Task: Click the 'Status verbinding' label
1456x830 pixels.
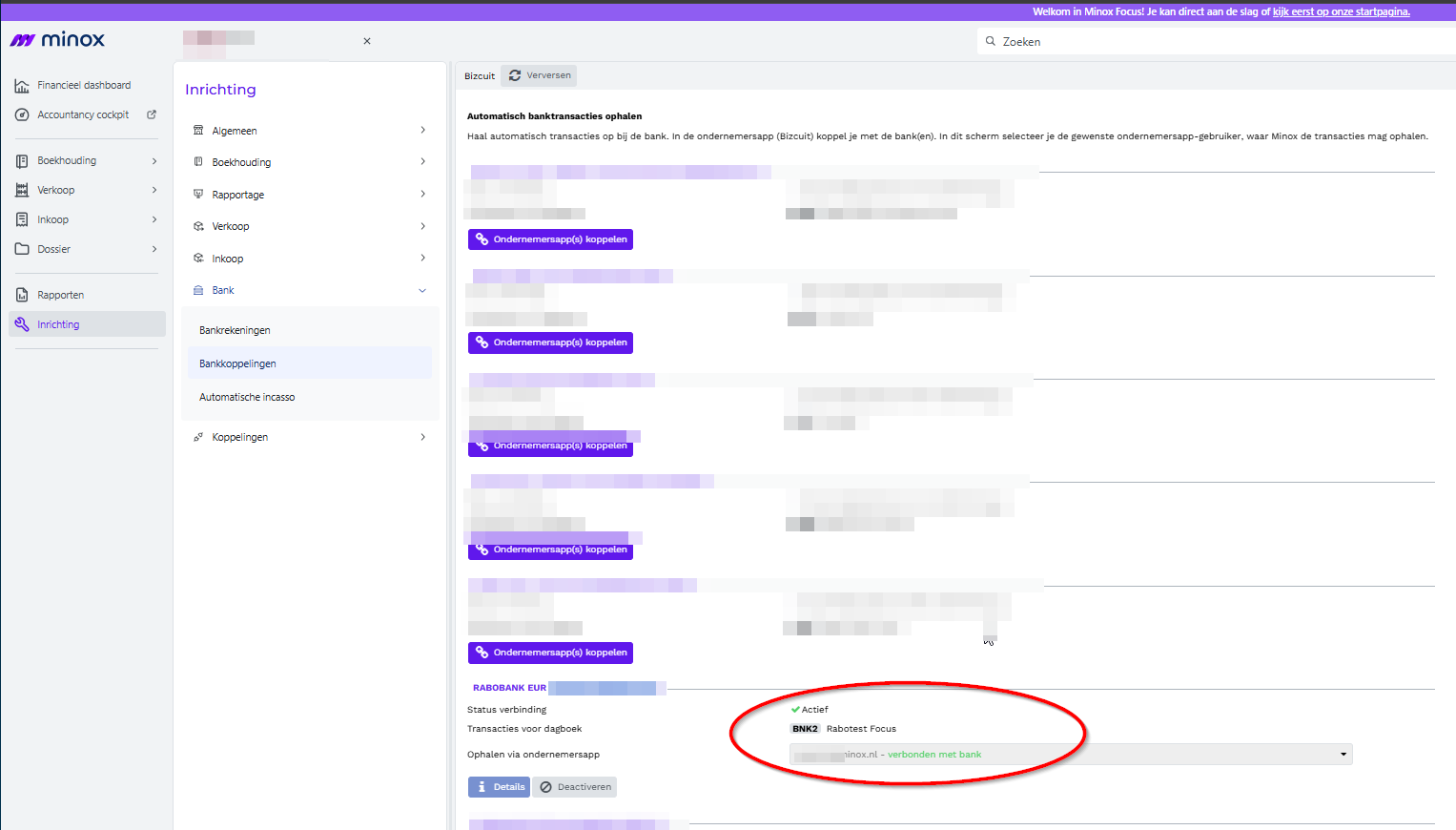Action: (506, 710)
